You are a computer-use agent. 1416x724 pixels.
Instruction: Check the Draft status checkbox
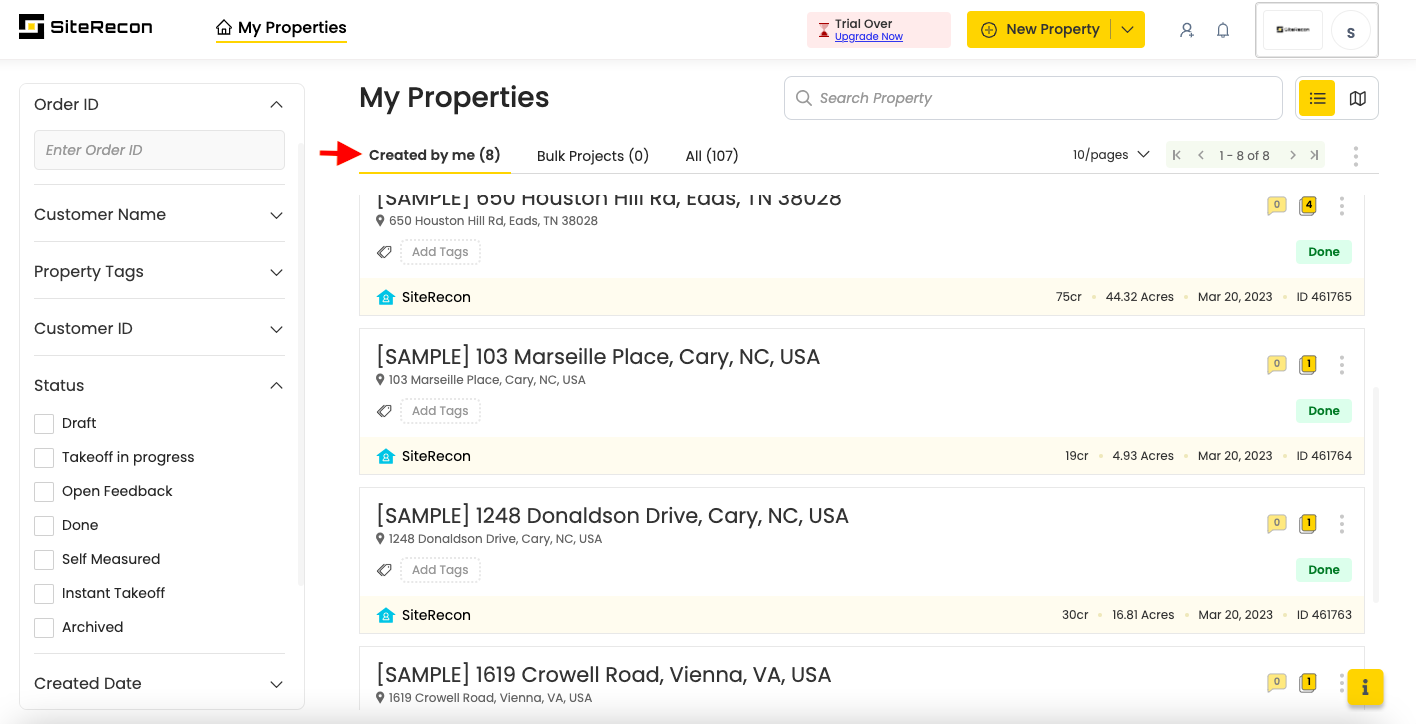[x=44, y=424]
